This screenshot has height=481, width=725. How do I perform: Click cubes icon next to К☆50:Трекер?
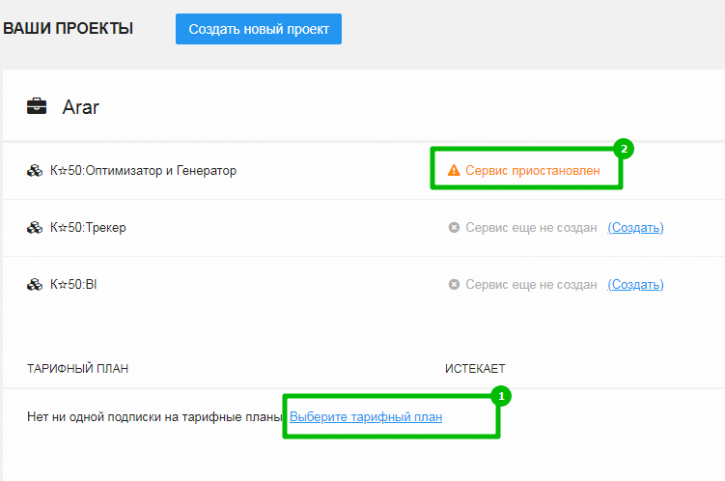(x=35, y=228)
